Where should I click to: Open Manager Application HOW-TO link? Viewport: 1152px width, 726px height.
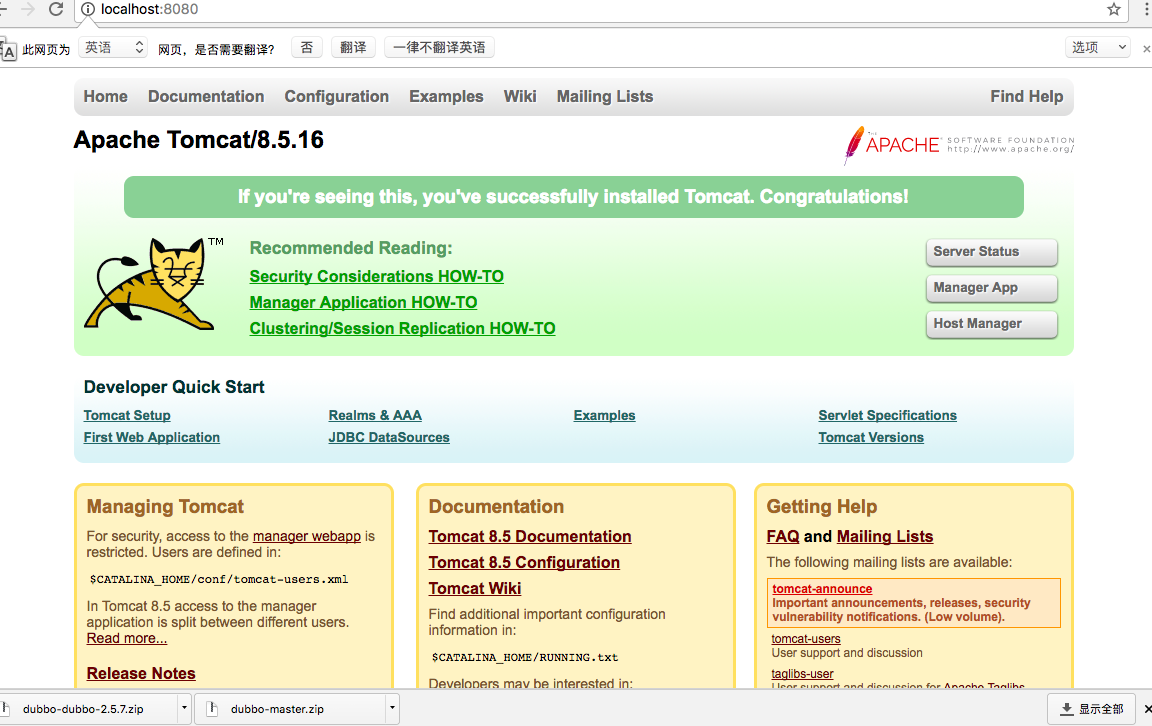pyautogui.click(x=363, y=303)
